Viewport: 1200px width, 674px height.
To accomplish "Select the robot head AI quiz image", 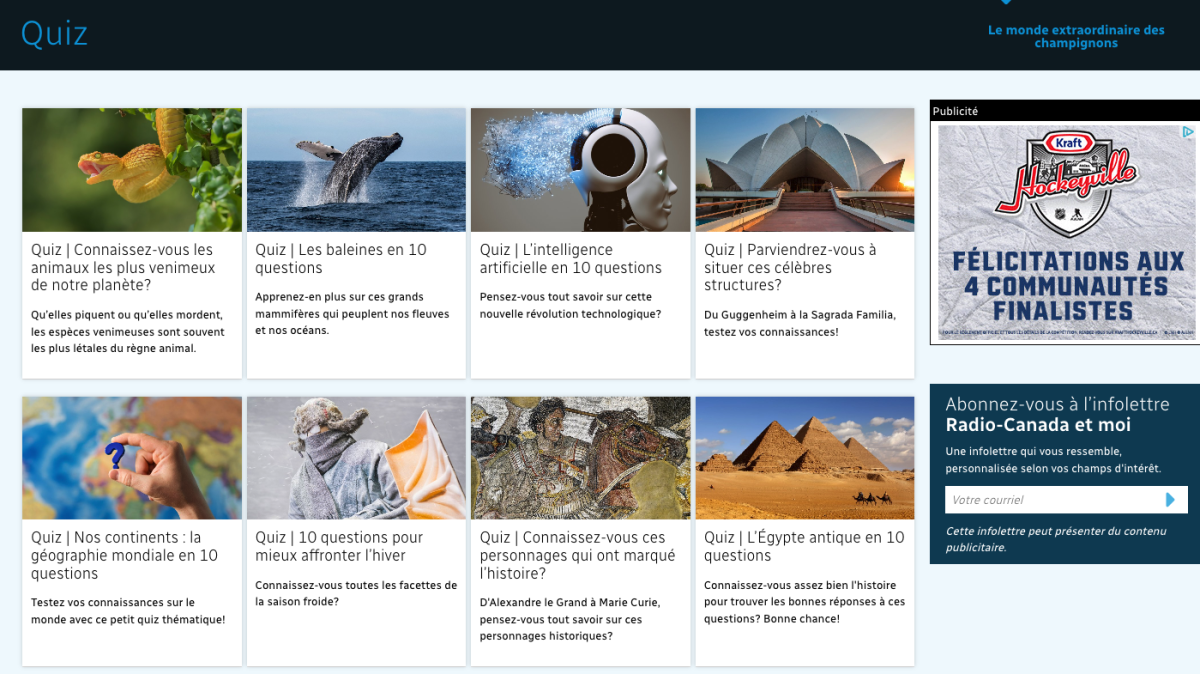I will [x=580, y=170].
